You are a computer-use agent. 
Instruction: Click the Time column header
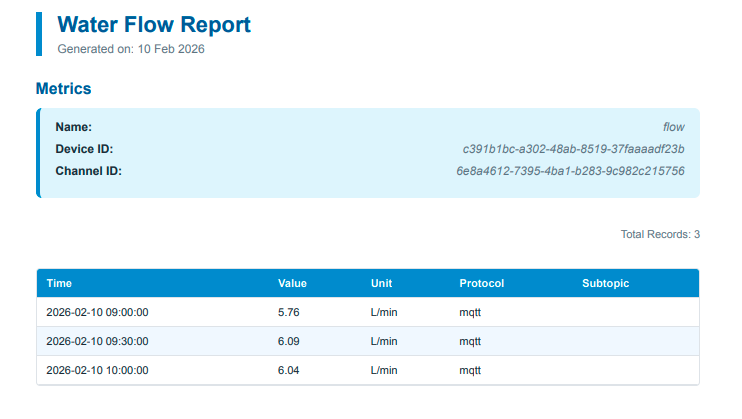click(x=59, y=283)
